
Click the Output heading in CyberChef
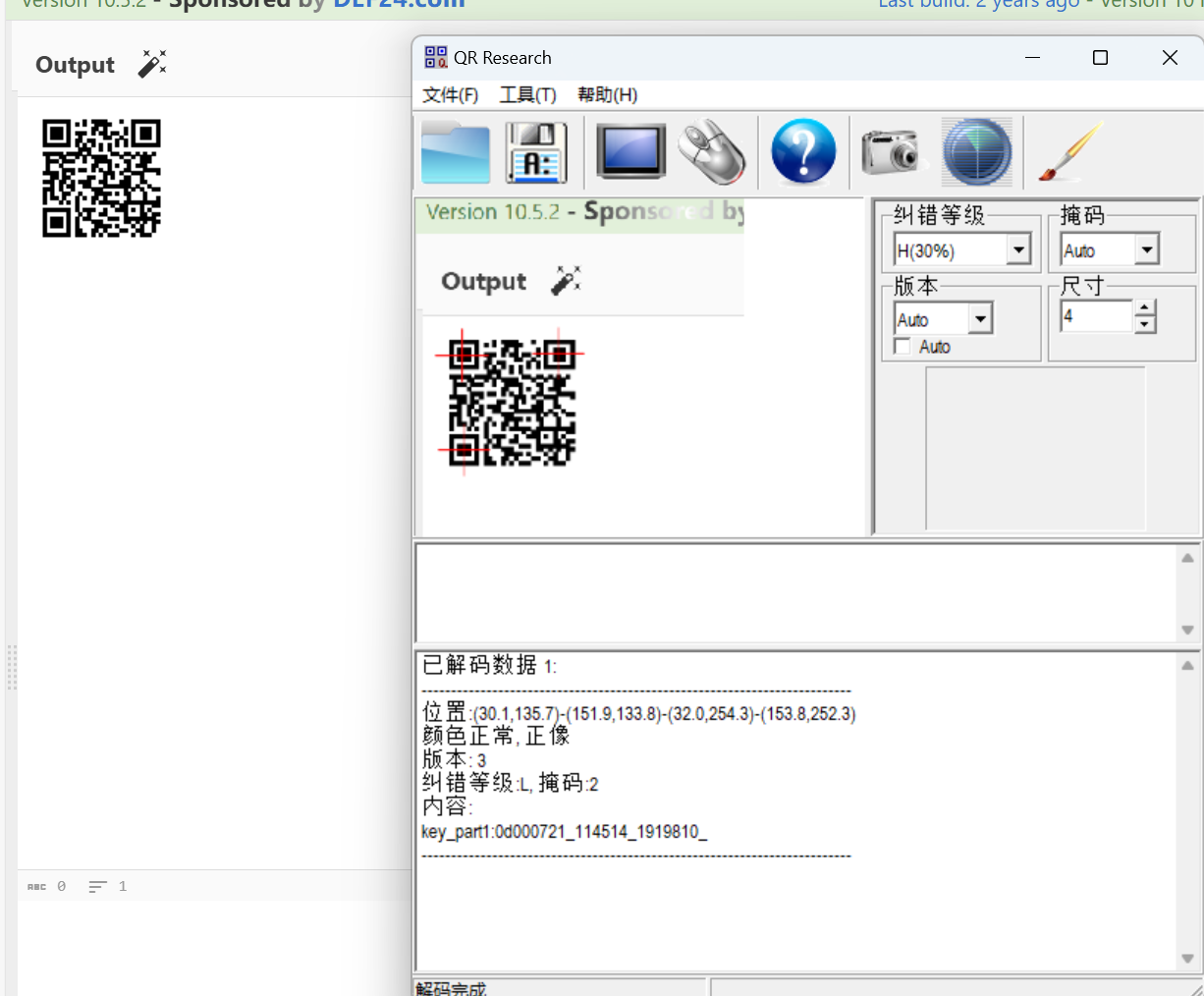pos(75,65)
